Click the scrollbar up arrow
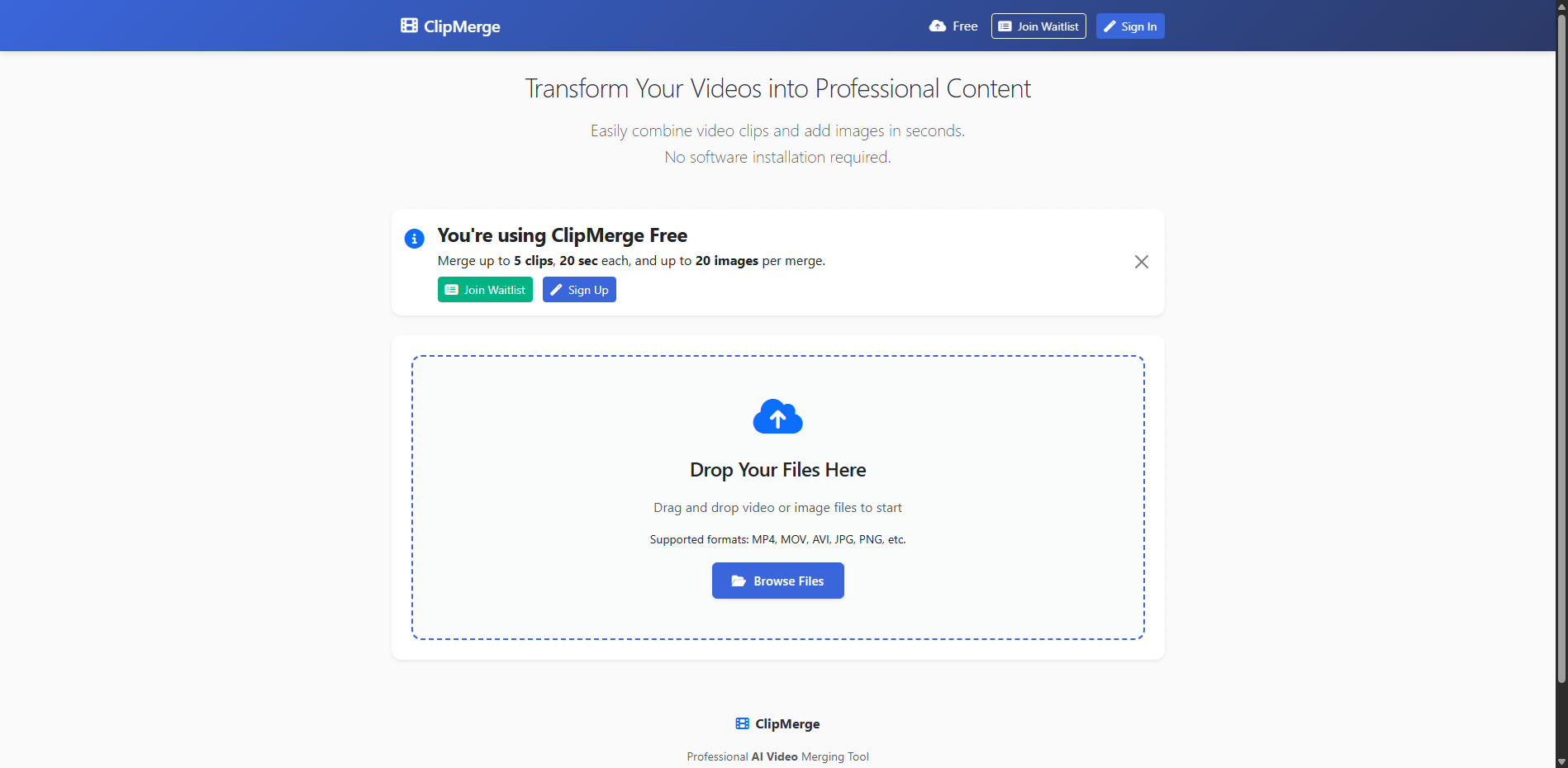This screenshot has width=1568, height=768. tap(1561, 6)
